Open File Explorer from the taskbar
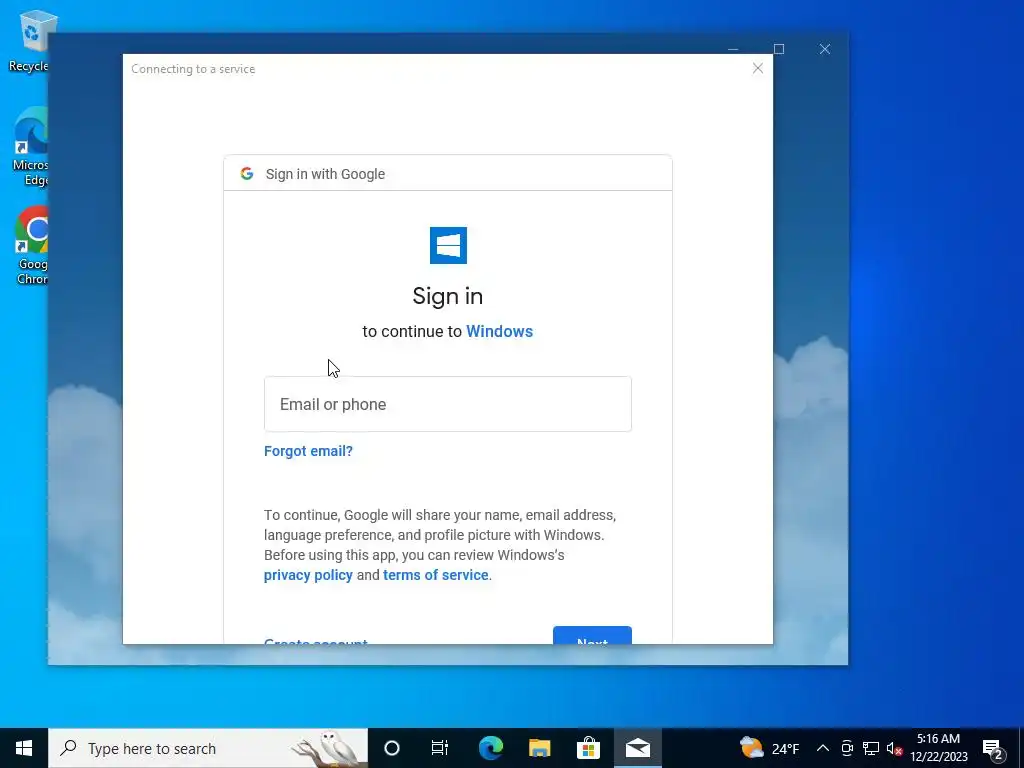Image resolution: width=1024 pixels, height=768 pixels. point(539,748)
